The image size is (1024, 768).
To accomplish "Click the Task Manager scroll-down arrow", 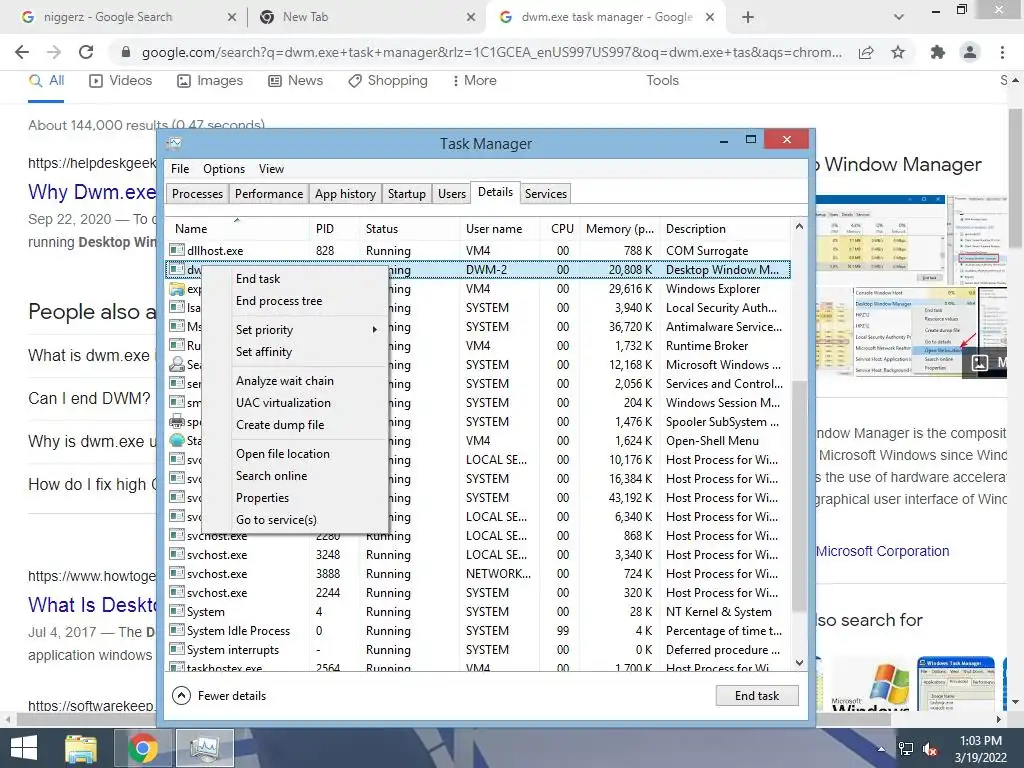I will (x=799, y=662).
